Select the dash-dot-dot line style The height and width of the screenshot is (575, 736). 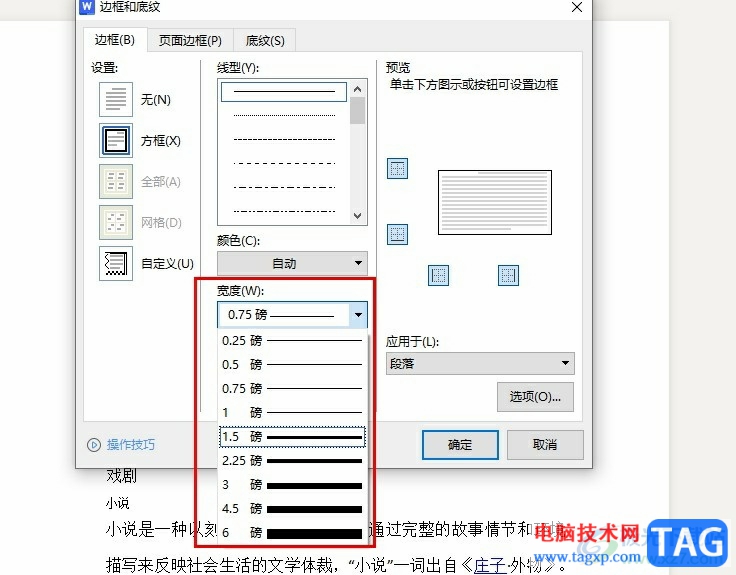(284, 211)
